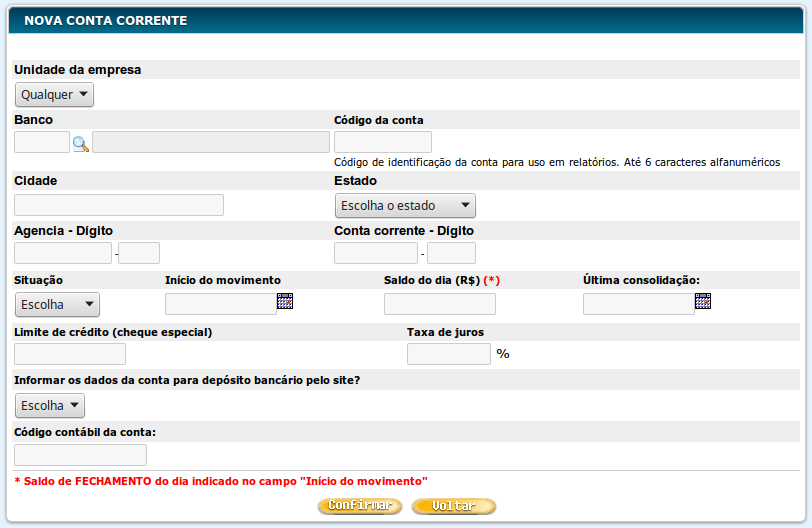Image resolution: width=812 pixels, height=528 pixels.
Task: Select the Cidade text field
Action: [119, 205]
